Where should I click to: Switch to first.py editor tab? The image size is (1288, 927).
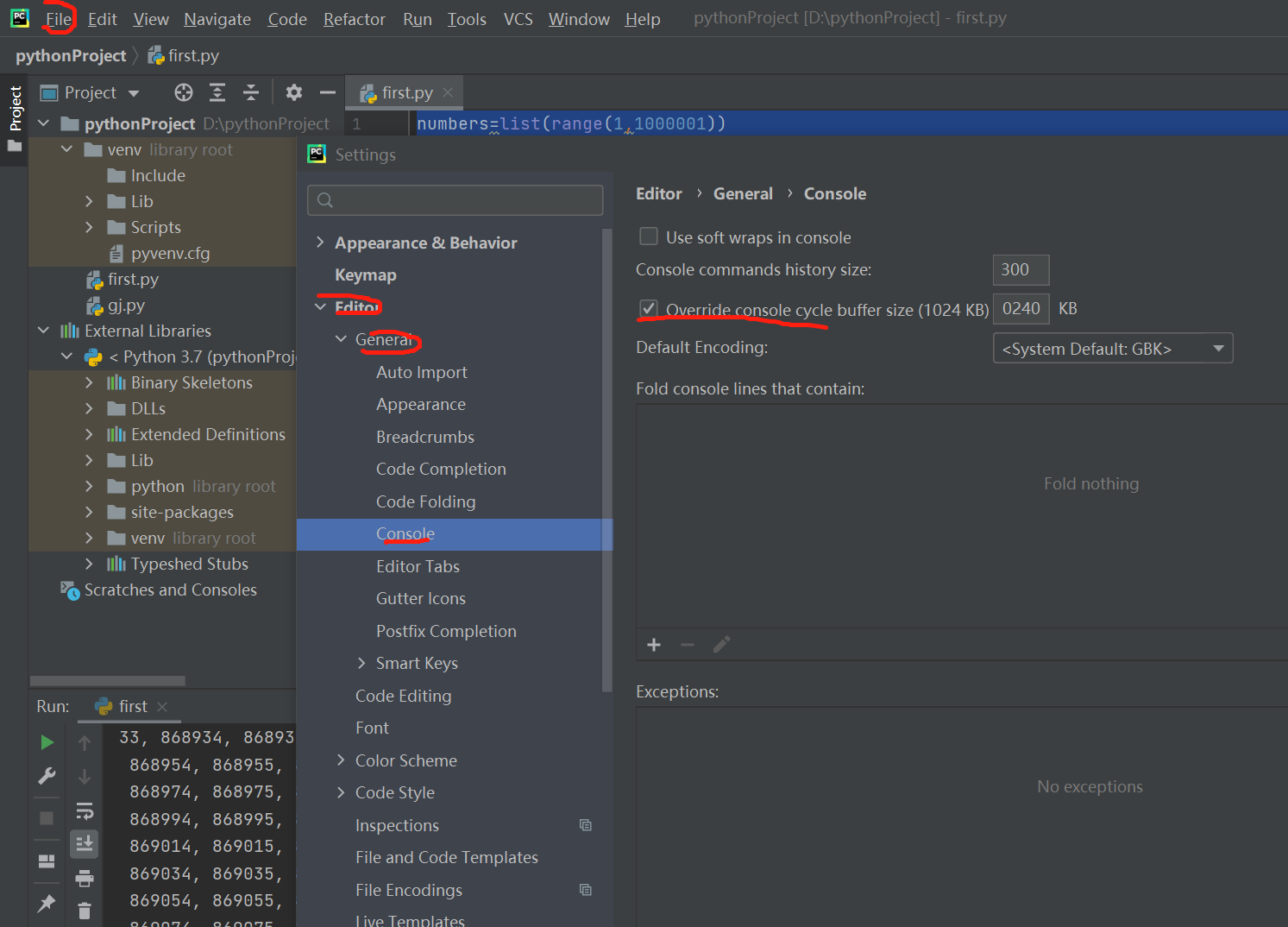click(405, 92)
